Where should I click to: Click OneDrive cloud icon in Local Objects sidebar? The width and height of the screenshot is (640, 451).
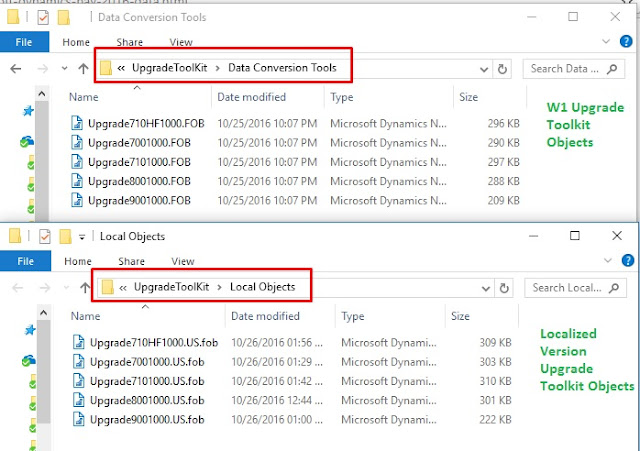28,361
